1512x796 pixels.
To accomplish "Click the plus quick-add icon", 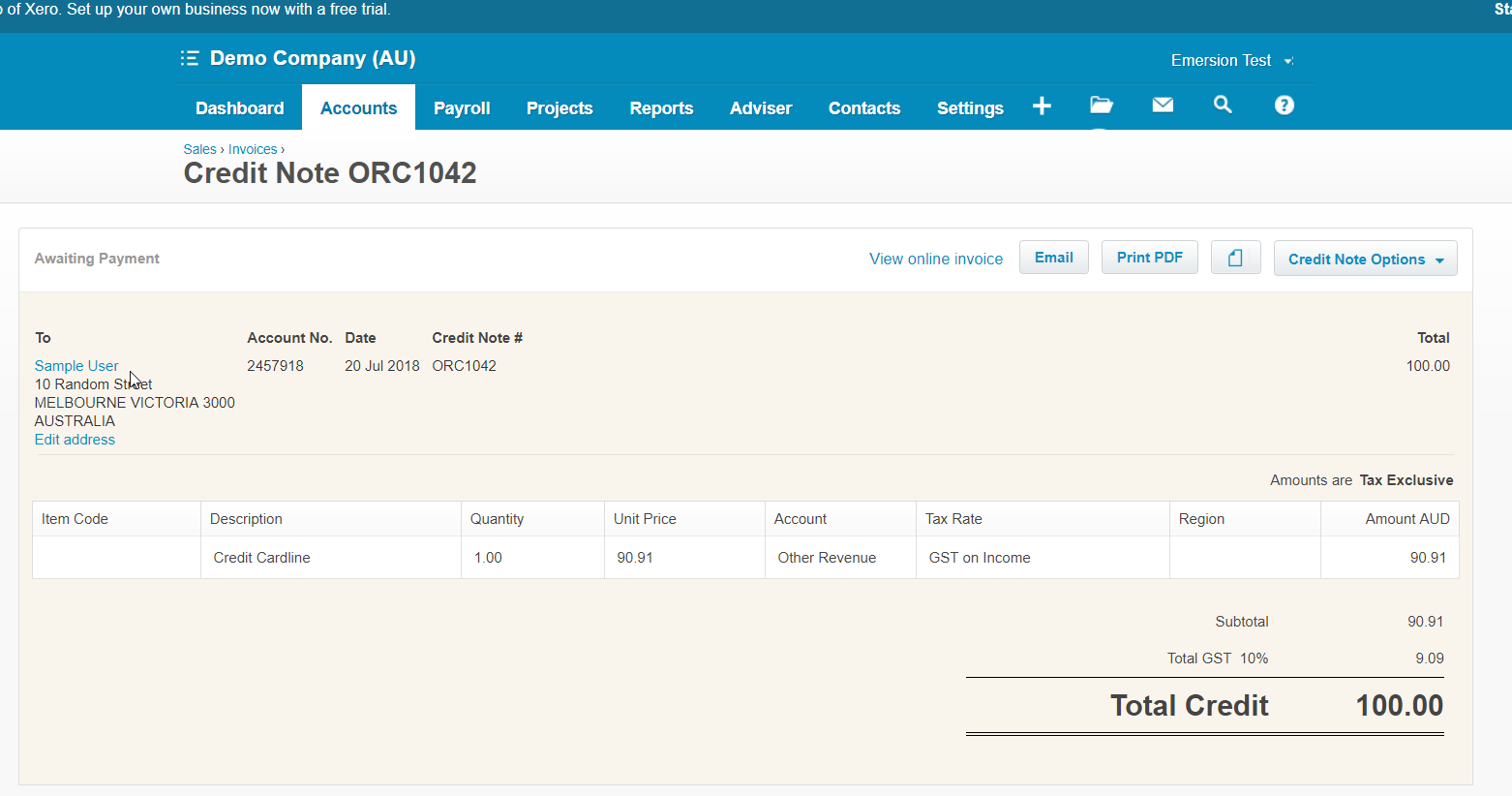I will click(1042, 107).
